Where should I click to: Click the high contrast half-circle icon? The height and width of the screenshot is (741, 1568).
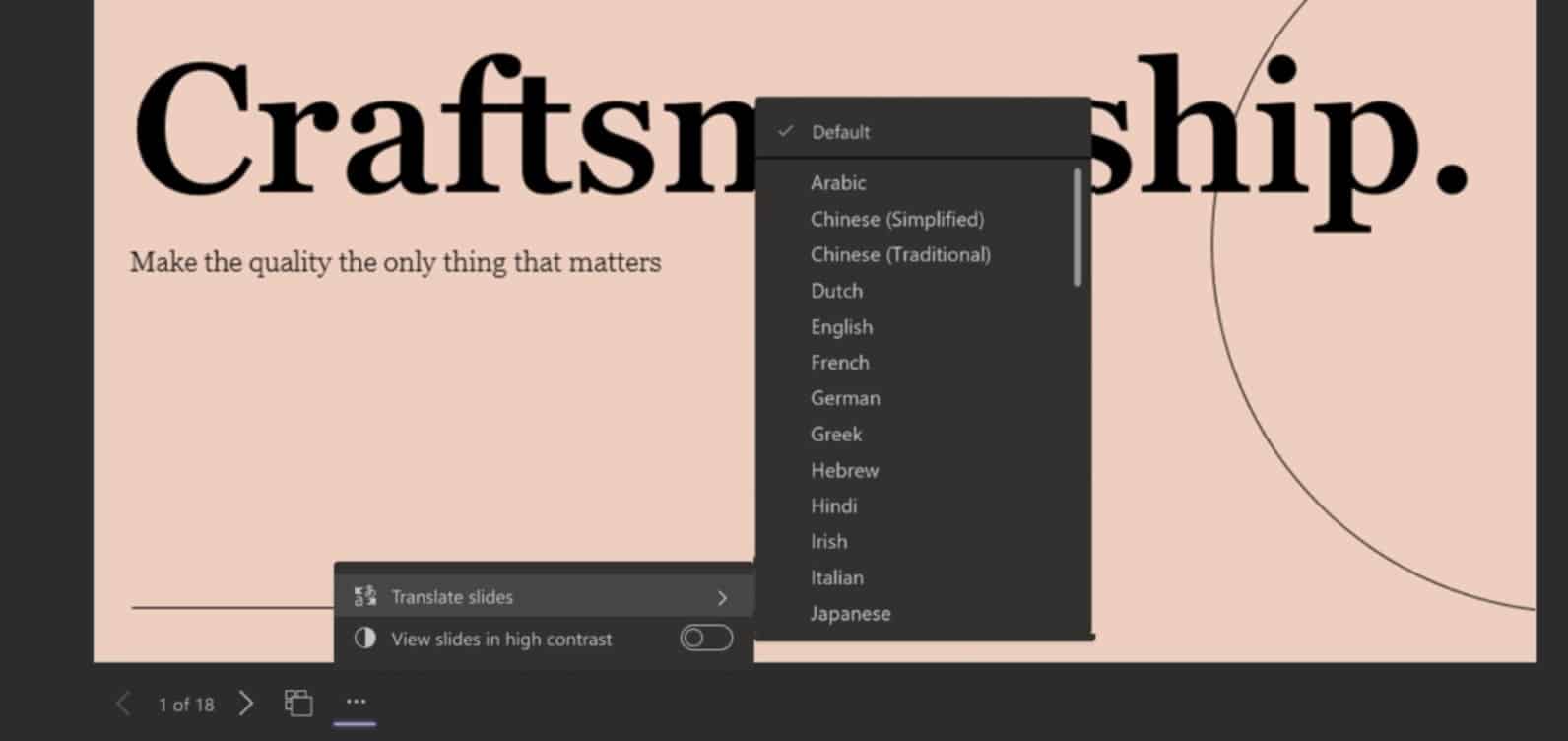click(365, 639)
